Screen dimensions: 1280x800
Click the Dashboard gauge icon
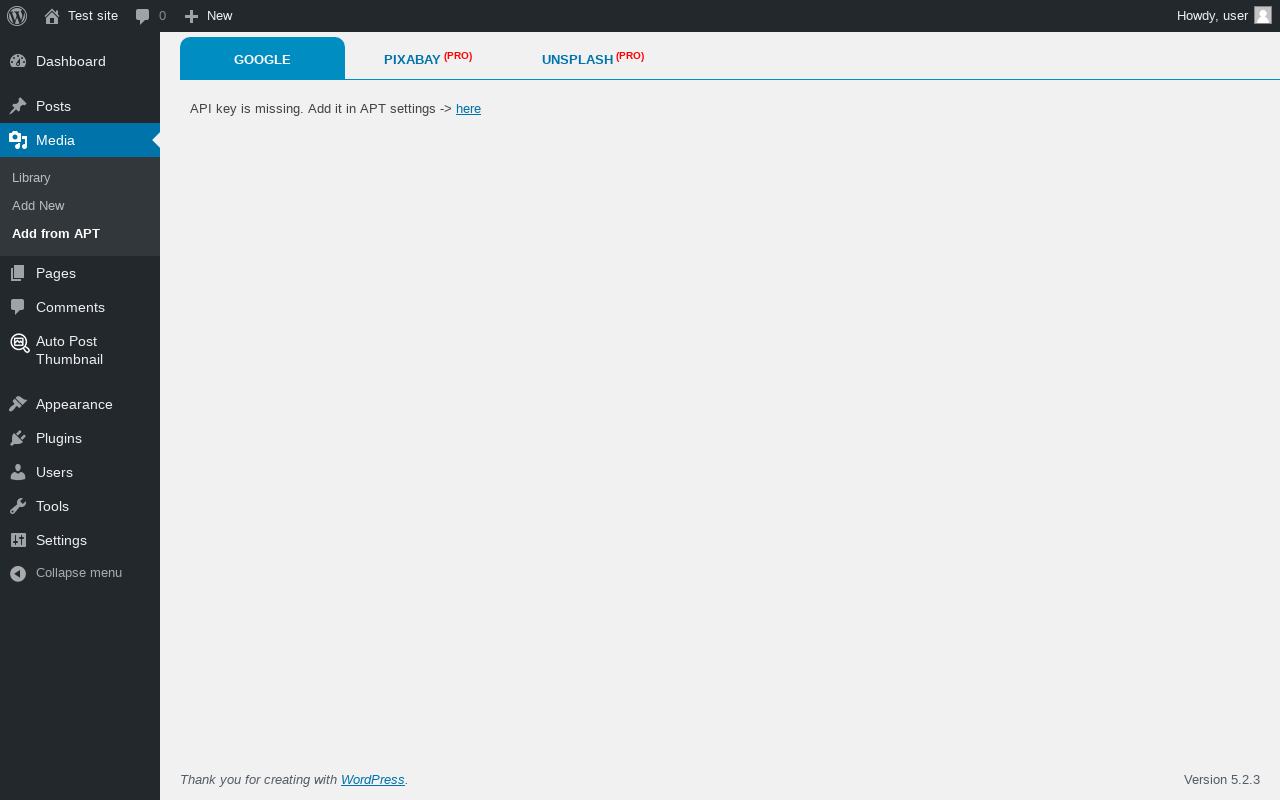click(18, 61)
